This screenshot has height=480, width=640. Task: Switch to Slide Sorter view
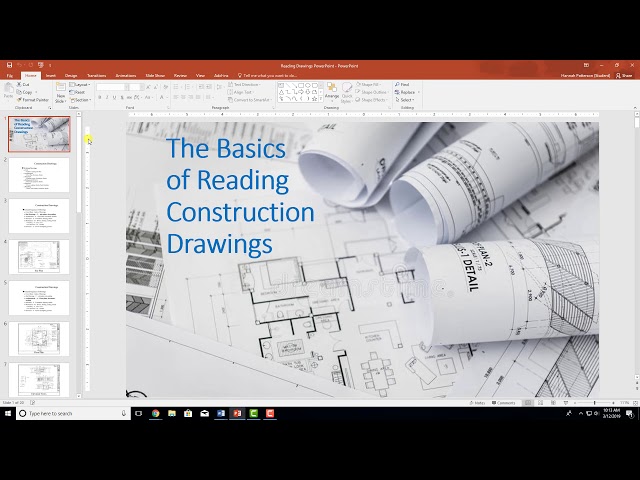(x=540, y=403)
